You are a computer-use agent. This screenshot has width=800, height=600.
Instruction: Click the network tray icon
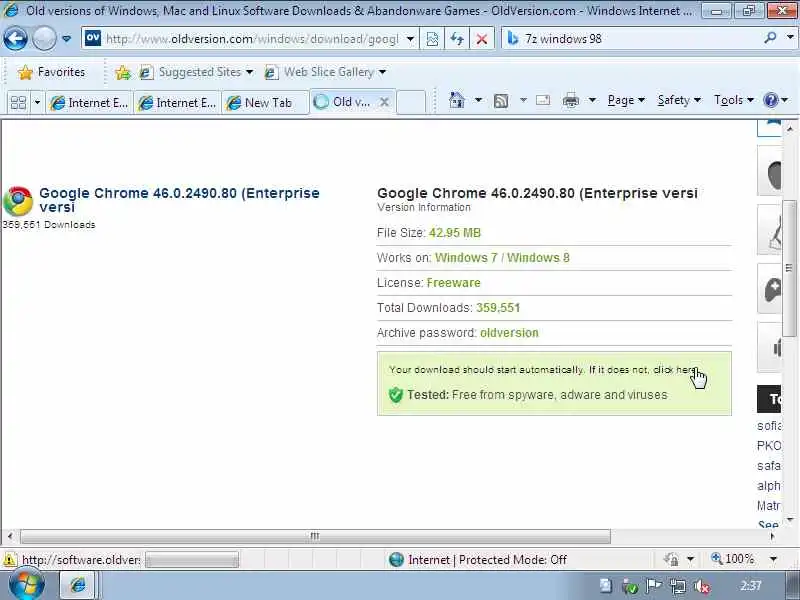[678, 587]
